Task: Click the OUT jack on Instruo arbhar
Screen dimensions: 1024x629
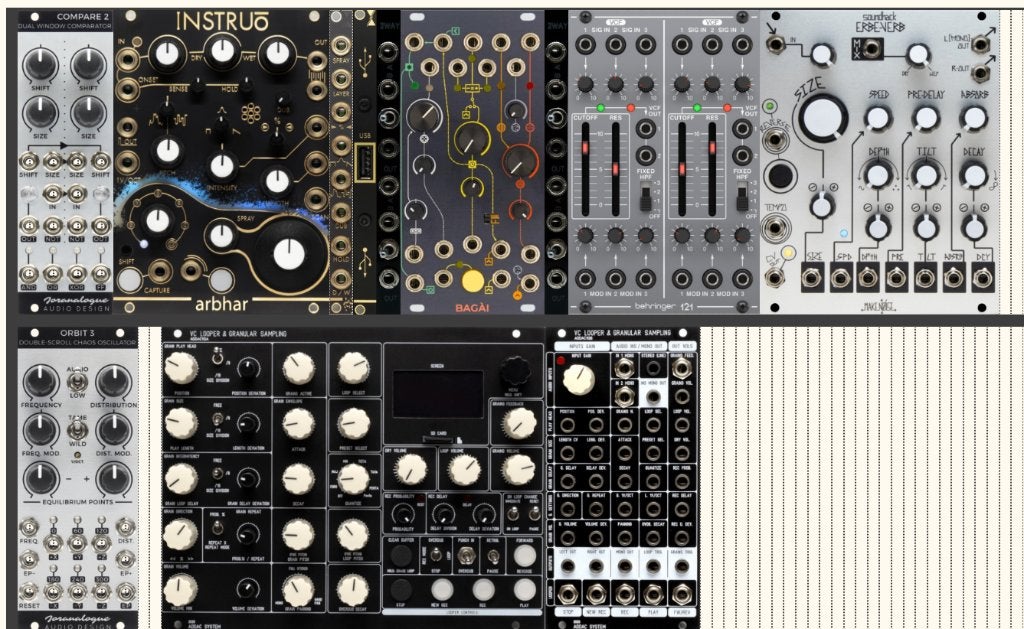Action: click(317, 61)
